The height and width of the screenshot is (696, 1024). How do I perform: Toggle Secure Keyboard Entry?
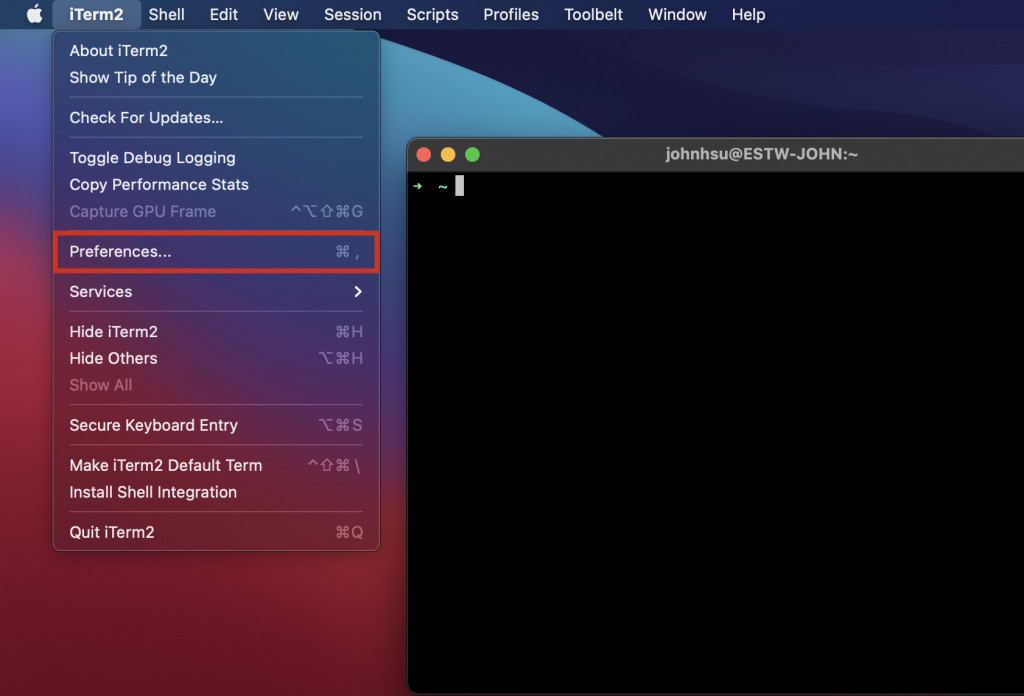(216, 425)
